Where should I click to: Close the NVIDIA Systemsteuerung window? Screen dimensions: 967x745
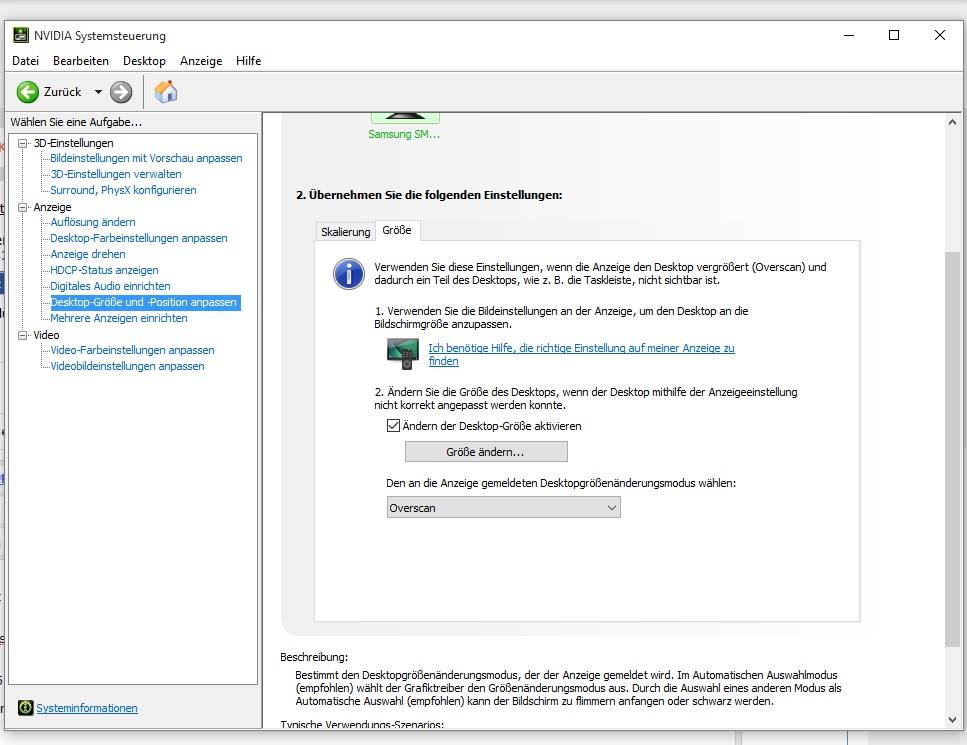[x=939, y=35]
